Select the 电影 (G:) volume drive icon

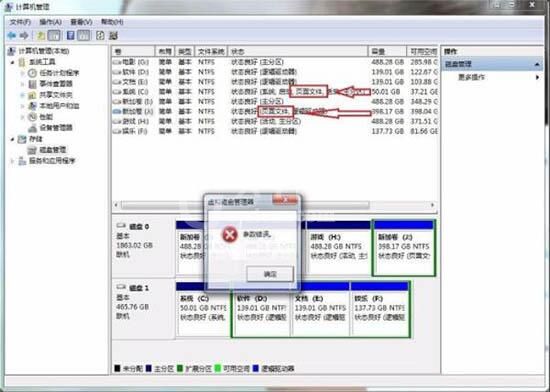[117, 62]
